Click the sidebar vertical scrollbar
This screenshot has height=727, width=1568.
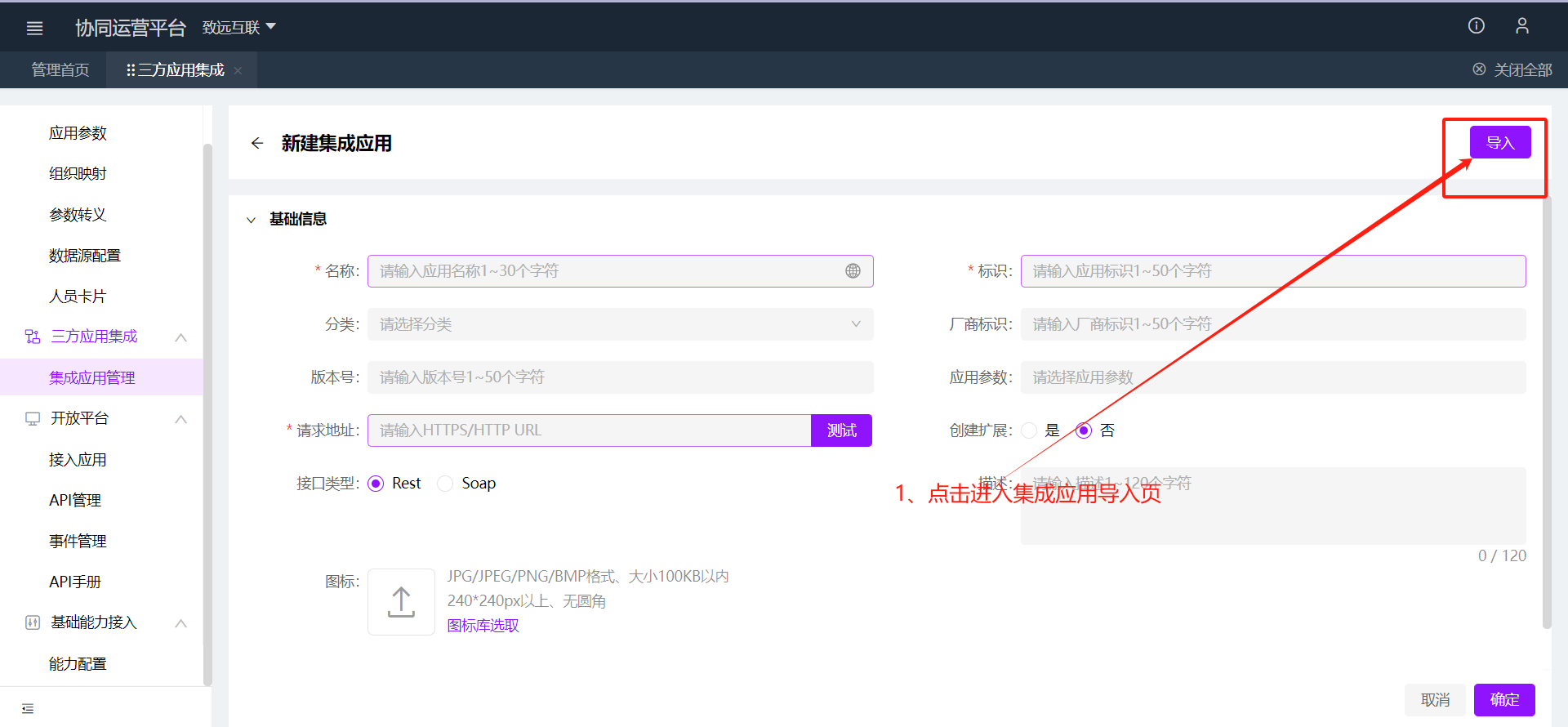[207, 415]
